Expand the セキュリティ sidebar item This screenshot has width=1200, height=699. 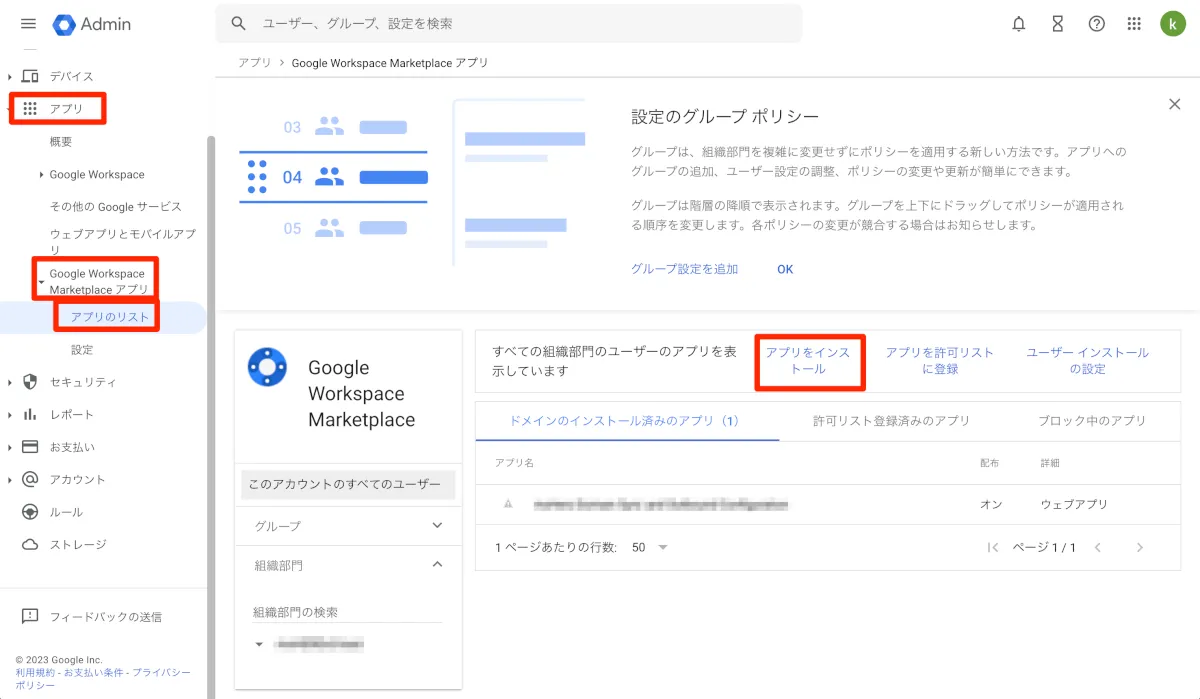[x=10, y=382]
